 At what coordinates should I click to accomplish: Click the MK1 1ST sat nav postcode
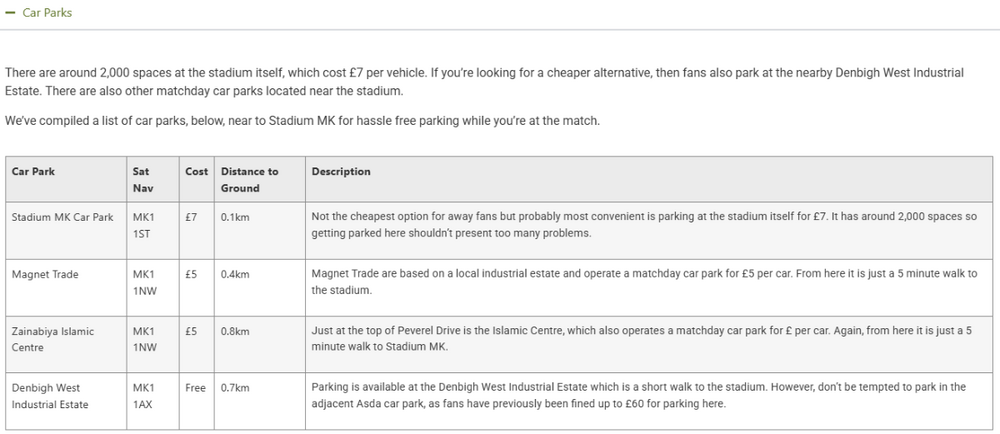(143, 226)
